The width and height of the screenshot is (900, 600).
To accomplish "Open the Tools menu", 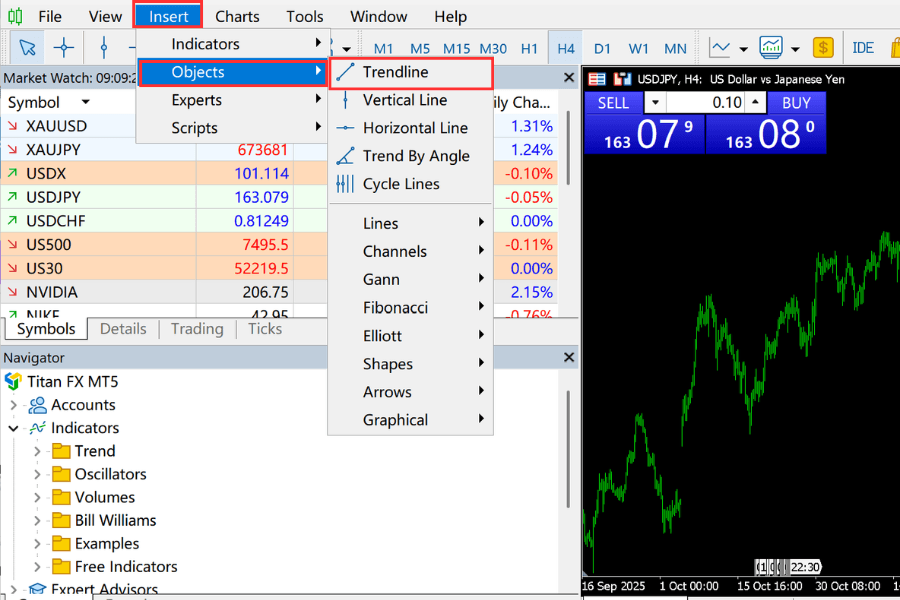I will tap(305, 17).
